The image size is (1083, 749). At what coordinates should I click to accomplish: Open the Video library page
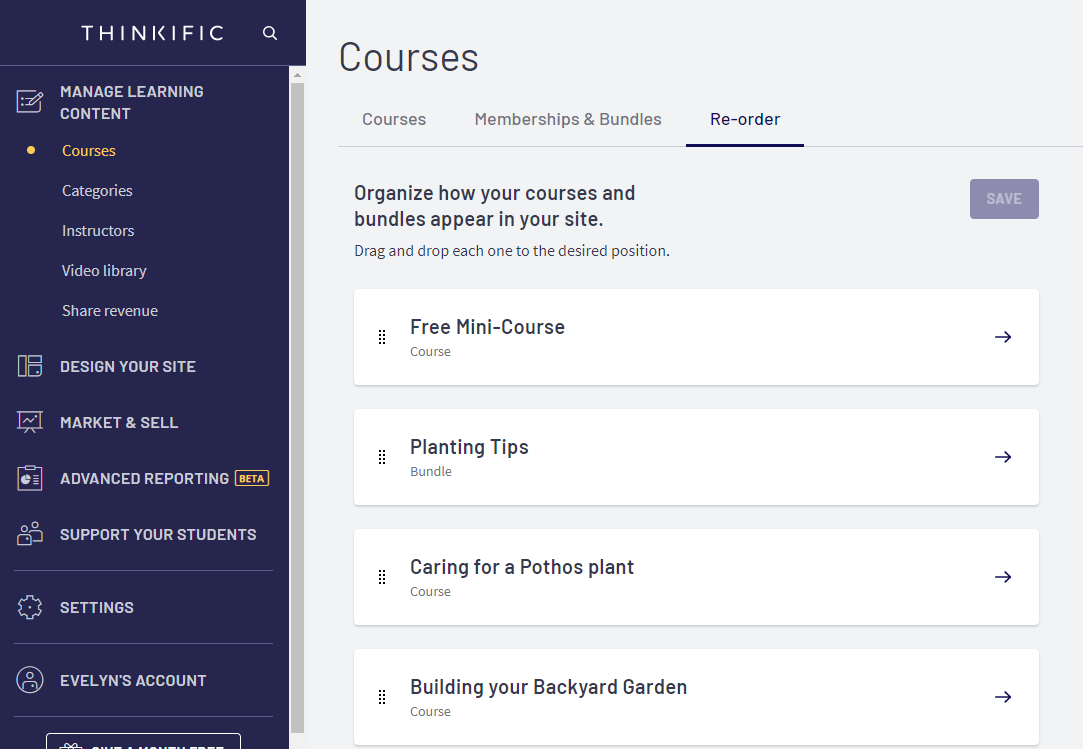(104, 271)
